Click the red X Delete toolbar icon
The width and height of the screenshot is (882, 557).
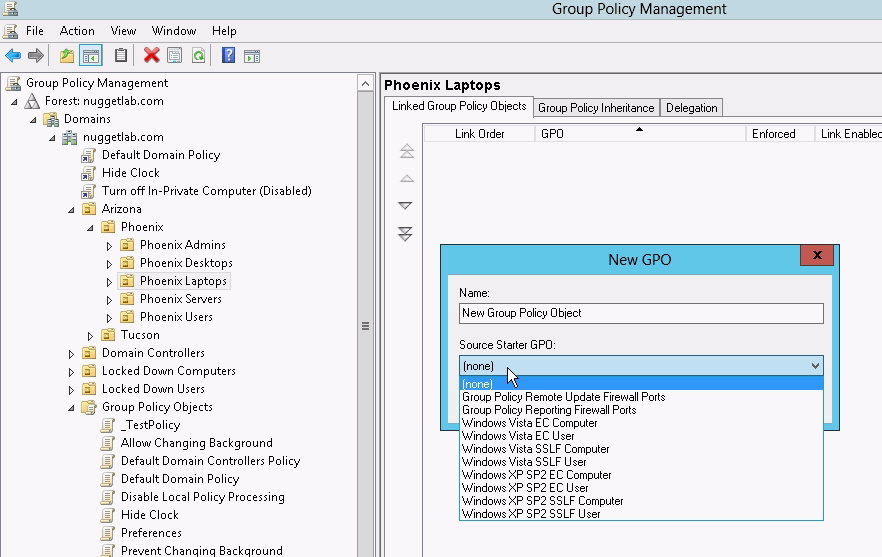click(x=151, y=55)
